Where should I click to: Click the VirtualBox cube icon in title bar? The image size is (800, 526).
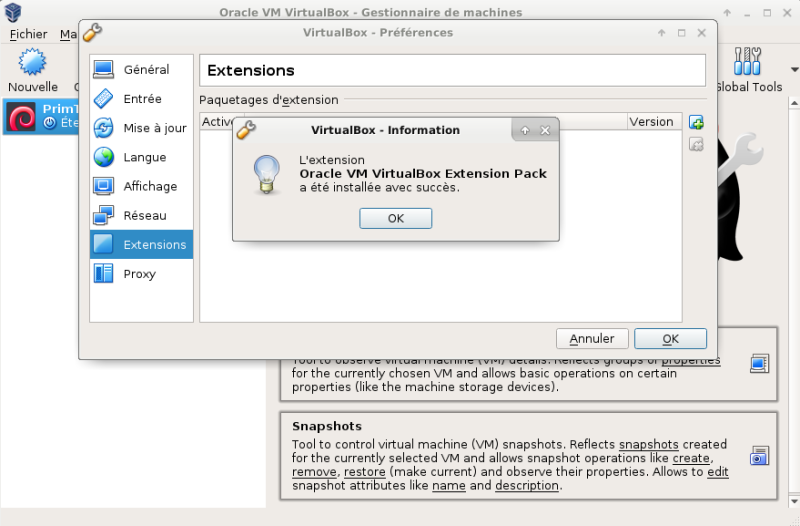click(x=13, y=12)
